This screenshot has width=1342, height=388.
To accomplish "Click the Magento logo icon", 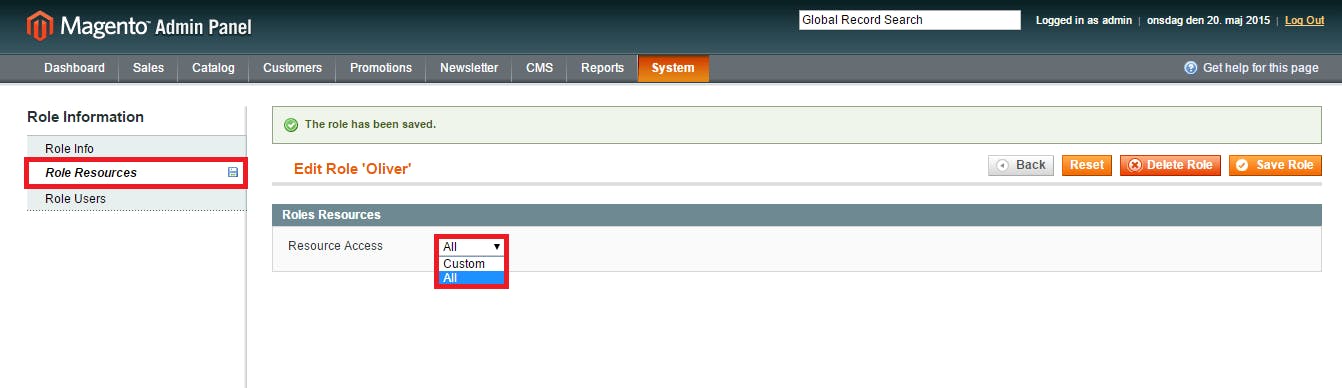I will 39,26.
